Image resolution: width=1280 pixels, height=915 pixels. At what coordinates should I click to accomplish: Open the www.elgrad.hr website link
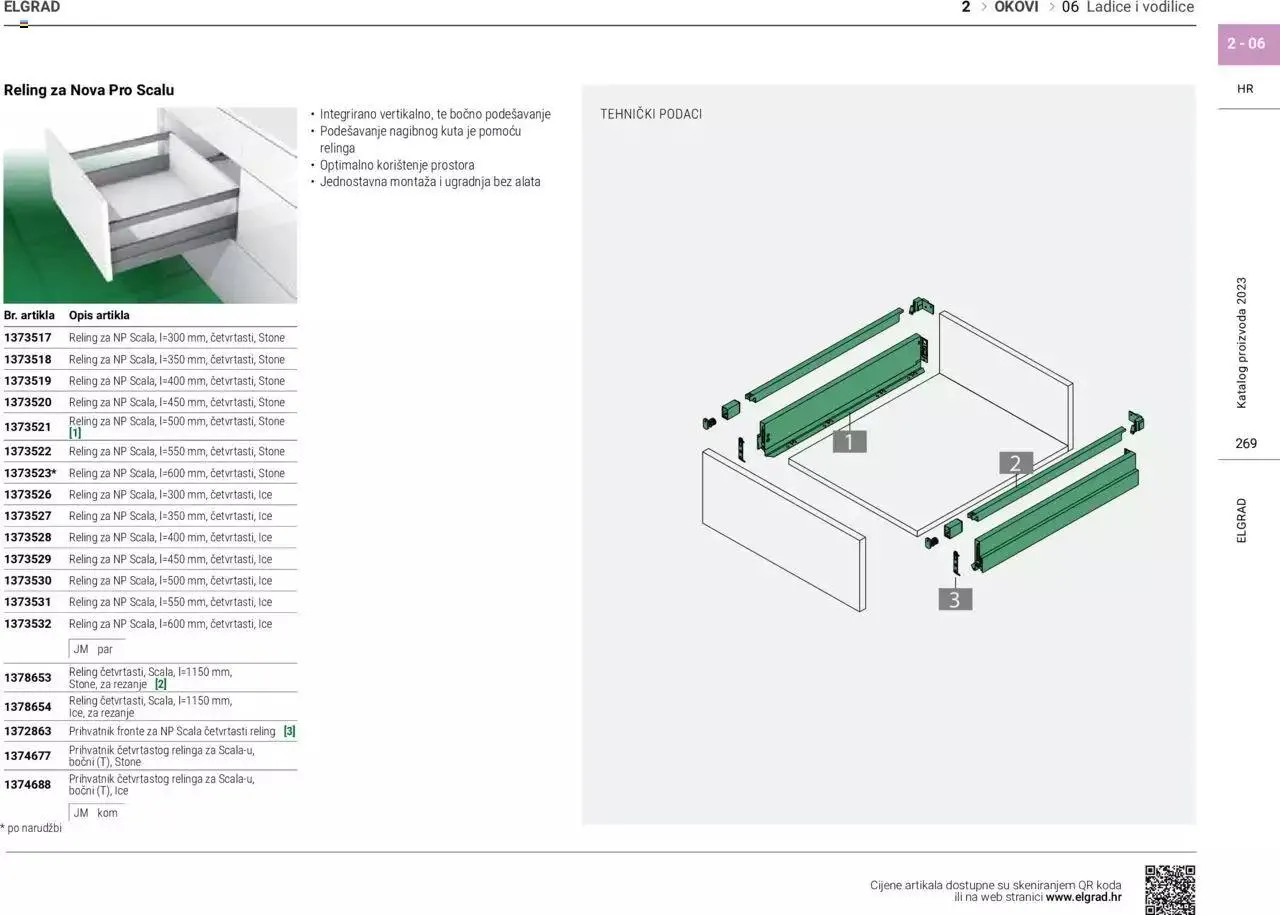[x=1083, y=897]
